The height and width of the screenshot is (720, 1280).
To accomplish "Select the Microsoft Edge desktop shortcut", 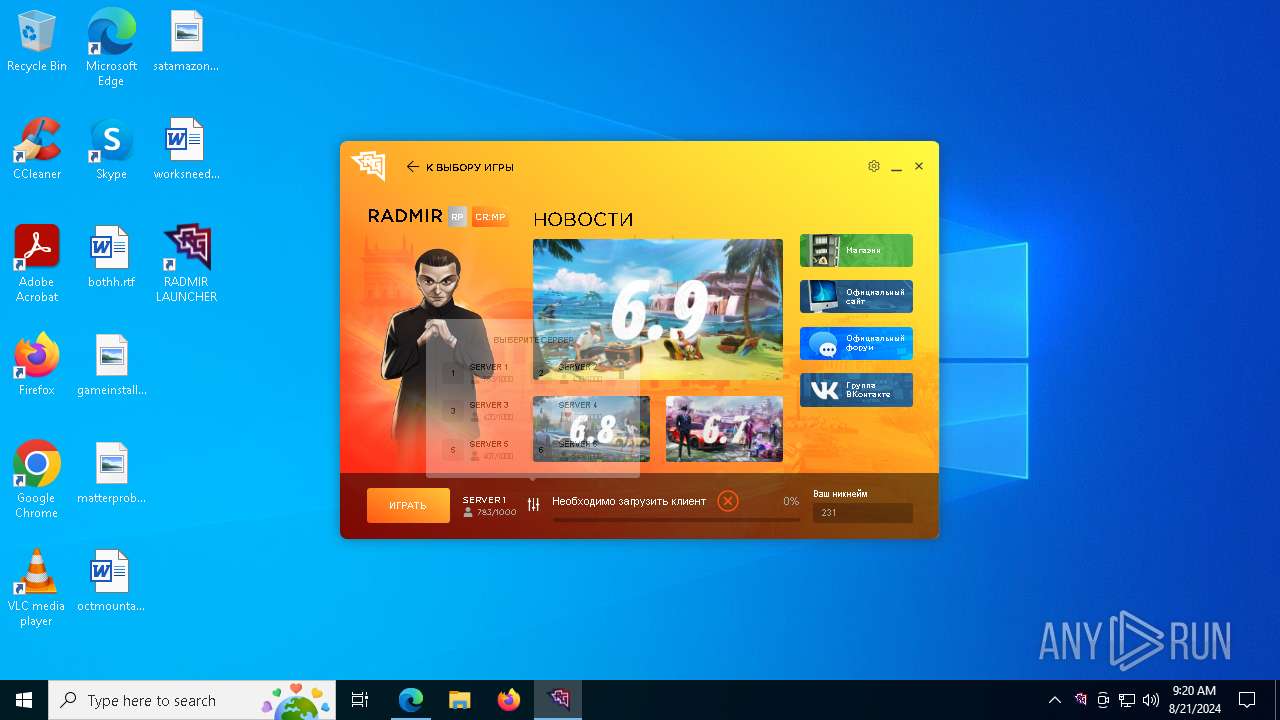I will point(111,48).
